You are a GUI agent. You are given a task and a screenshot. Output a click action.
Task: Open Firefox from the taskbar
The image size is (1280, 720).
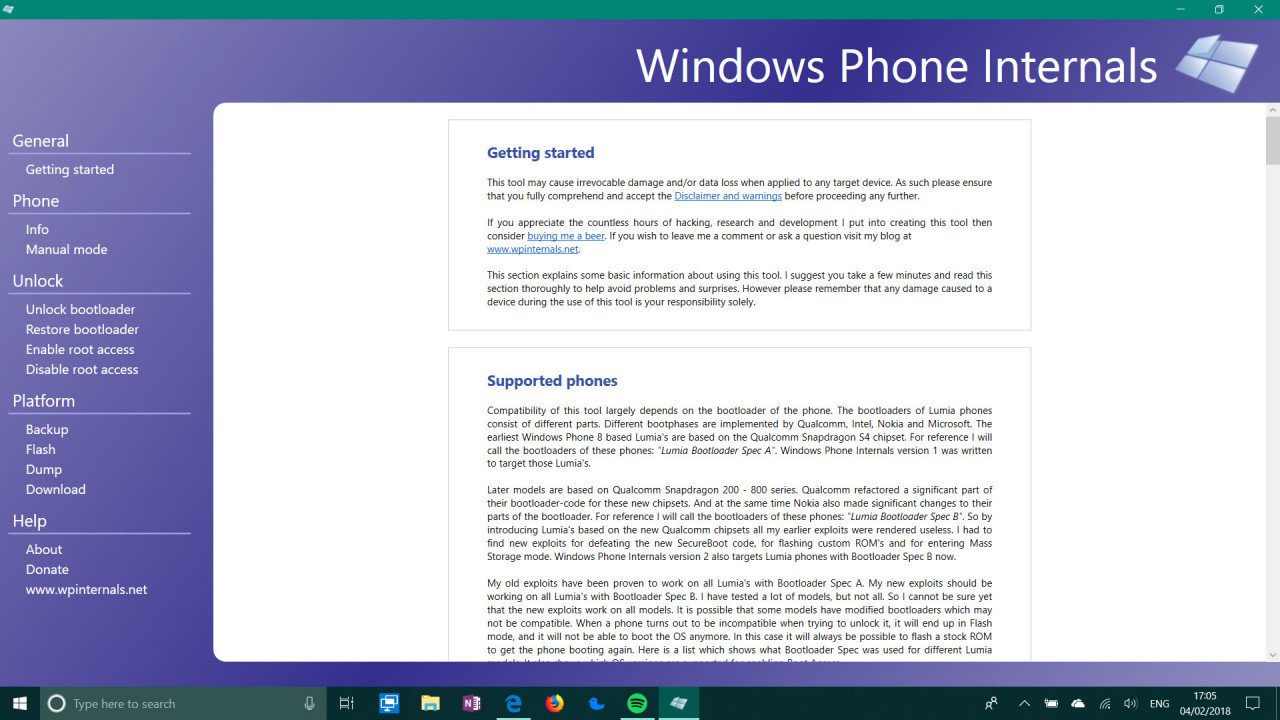[x=555, y=703]
